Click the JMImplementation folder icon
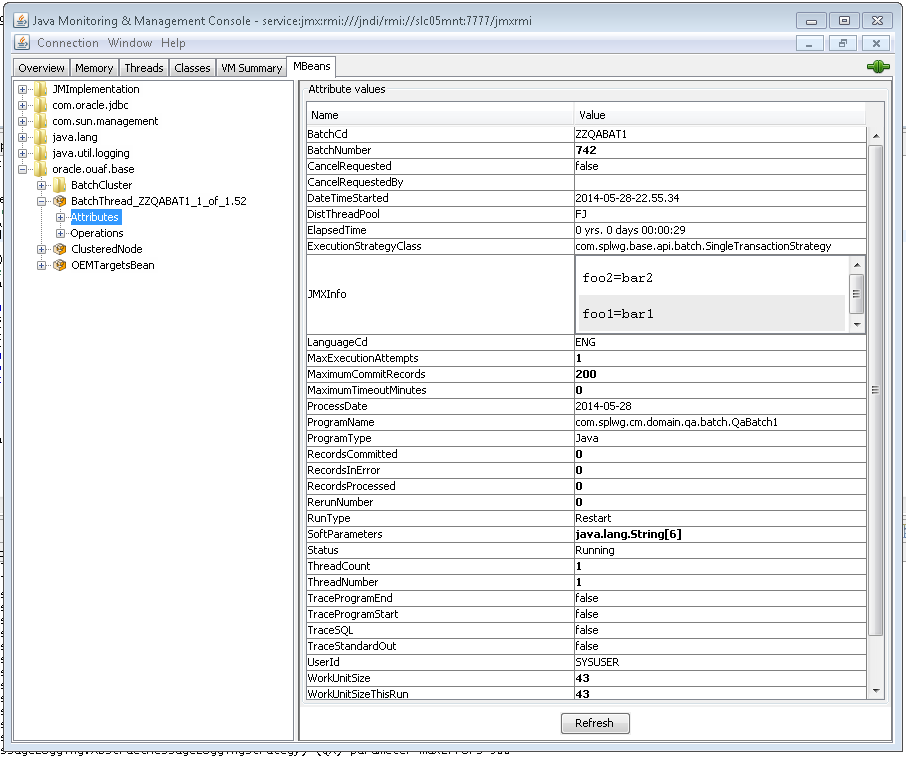The image size is (906, 757). pyautogui.click(x=40, y=89)
